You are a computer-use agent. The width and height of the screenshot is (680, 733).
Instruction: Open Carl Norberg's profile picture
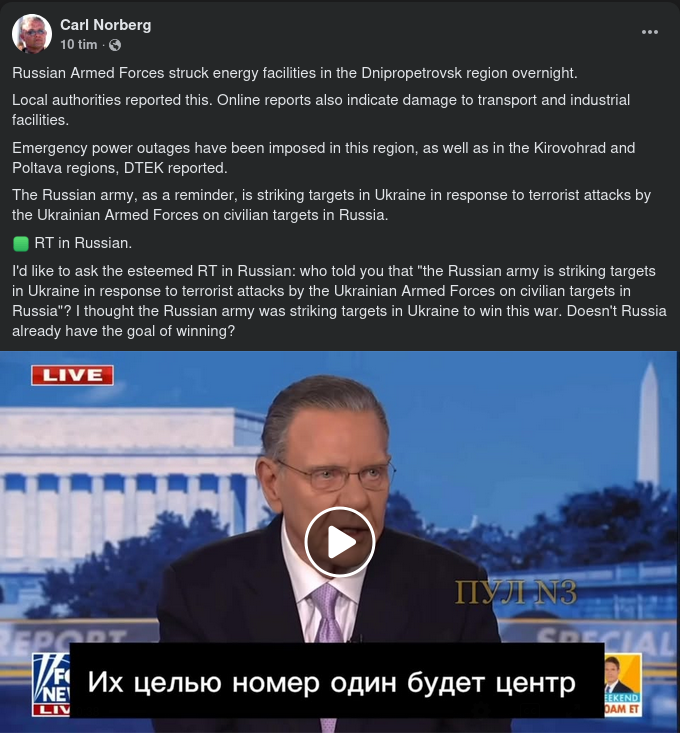32,34
